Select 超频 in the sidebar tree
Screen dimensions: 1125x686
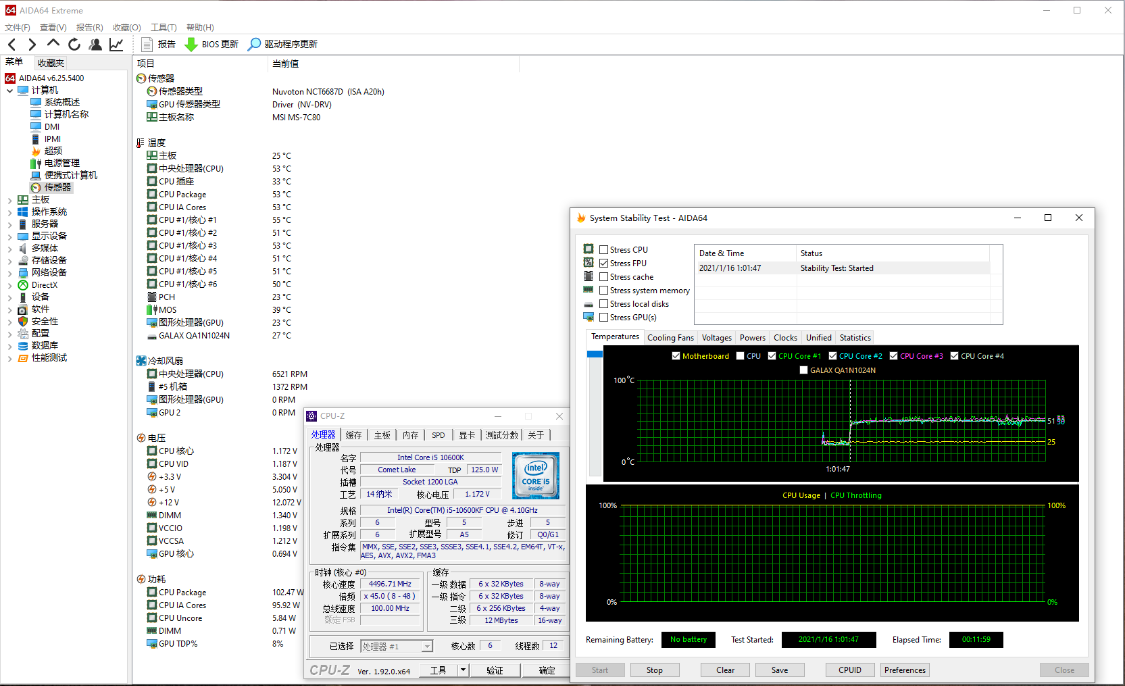click(52, 151)
